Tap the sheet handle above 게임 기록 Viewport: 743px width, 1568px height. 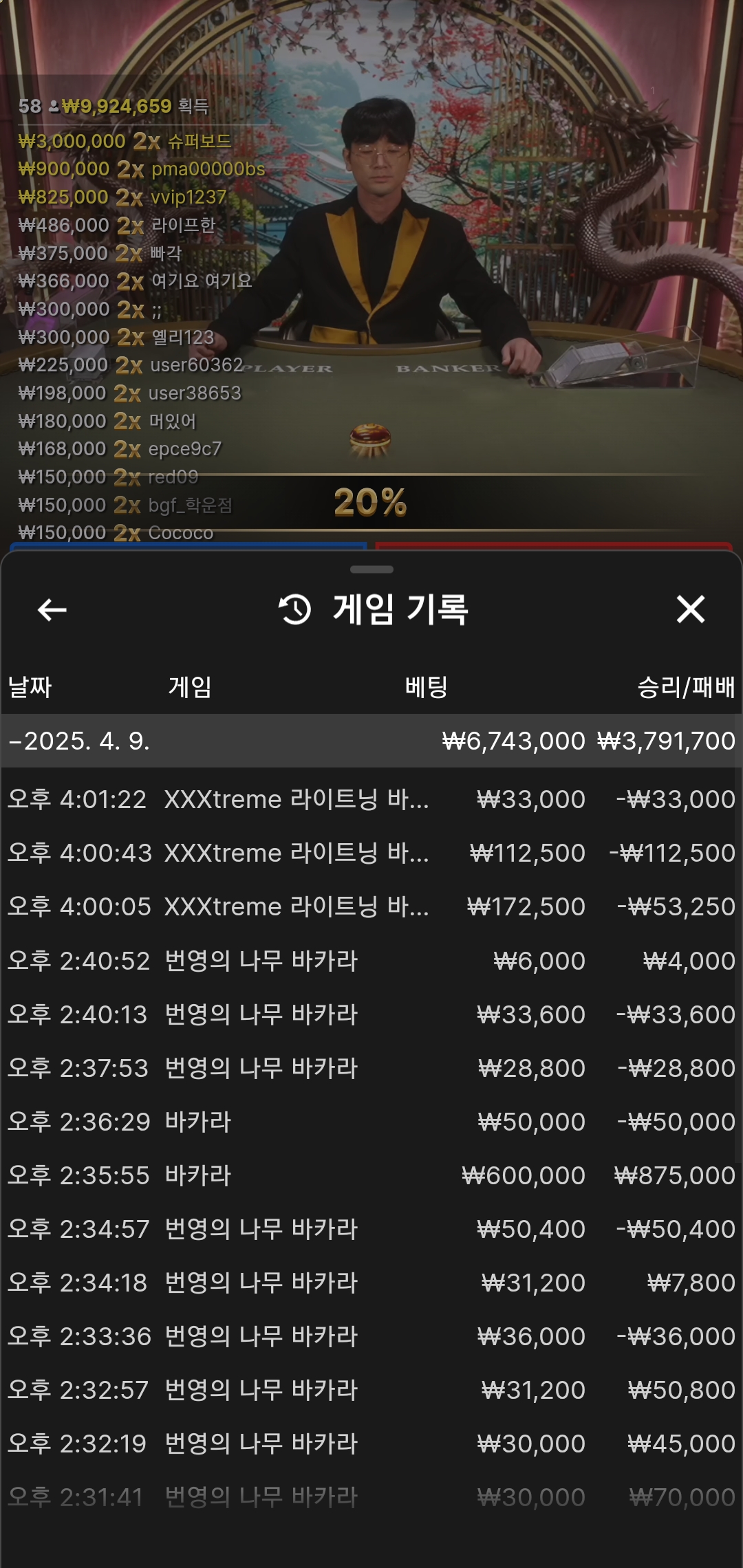pos(371,569)
